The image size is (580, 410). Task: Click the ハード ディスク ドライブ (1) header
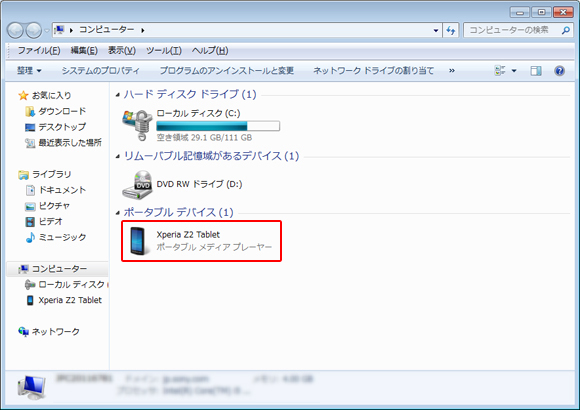(190, 94)
